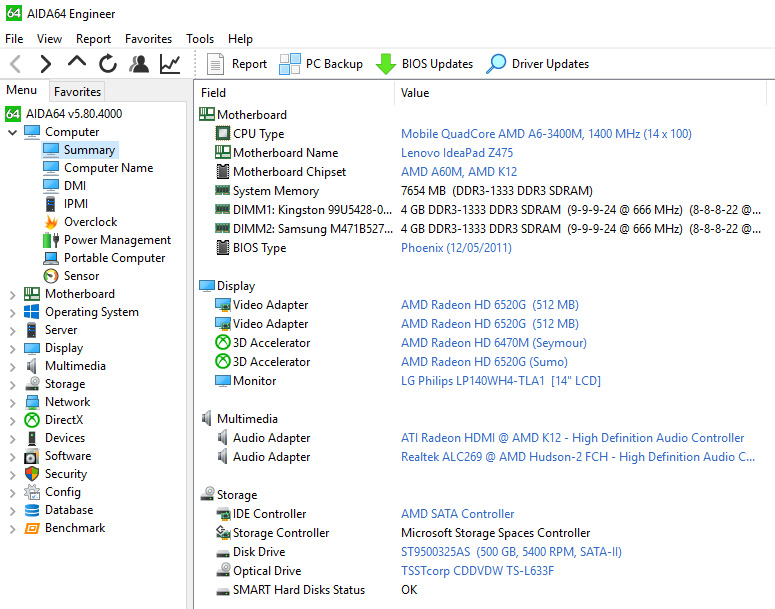Select DMI tree item
The width and height of the screenshot is (775, 609).
[x=65, y=186]
